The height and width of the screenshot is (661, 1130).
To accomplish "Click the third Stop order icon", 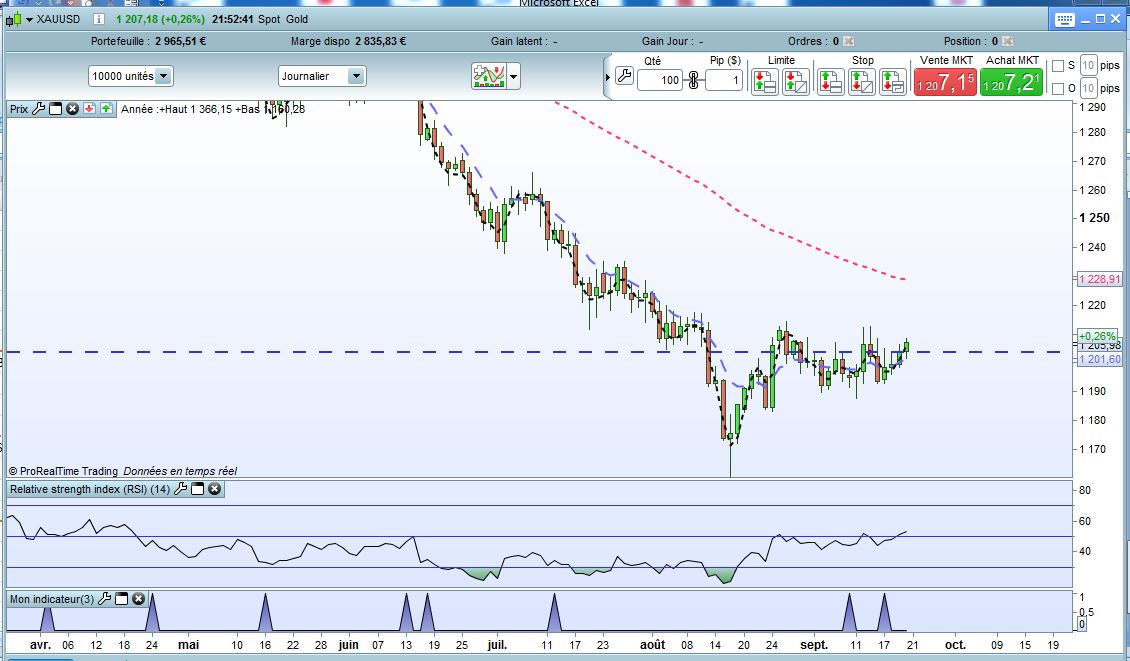I will 893,82.
